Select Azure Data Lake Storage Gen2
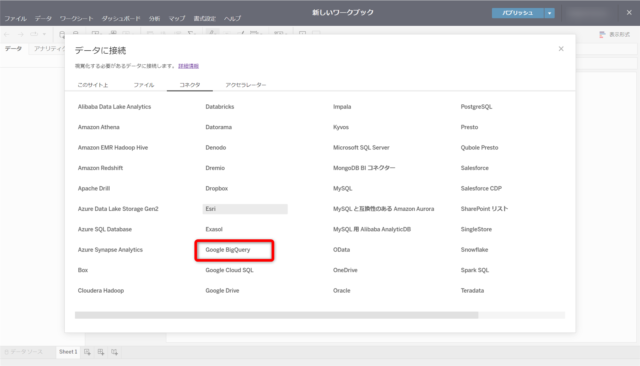This screenshot has width=640, height=366. tap(118, 209)
